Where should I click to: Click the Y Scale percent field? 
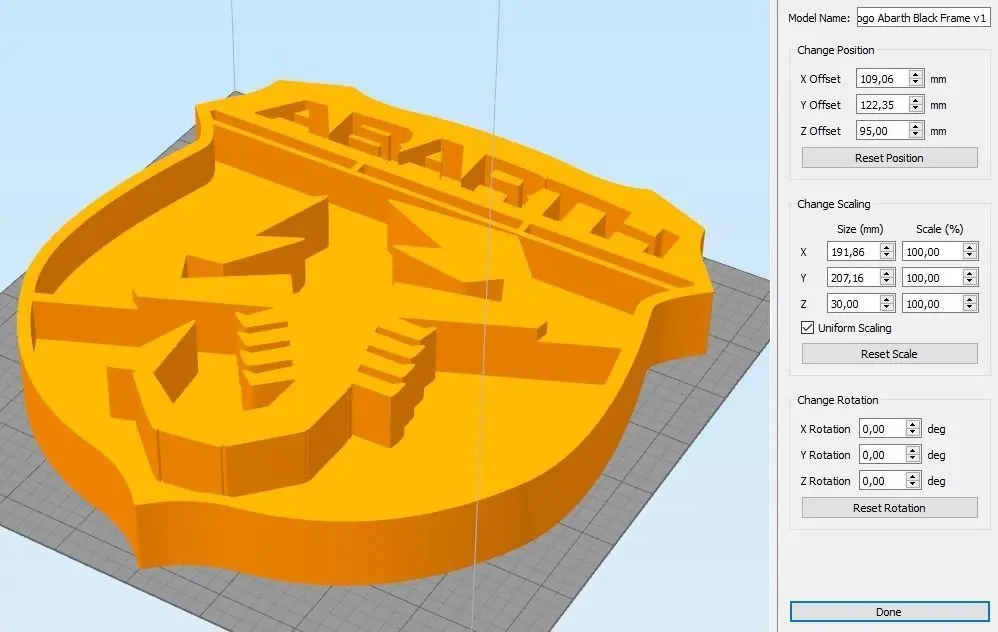(x=932, y=277)
